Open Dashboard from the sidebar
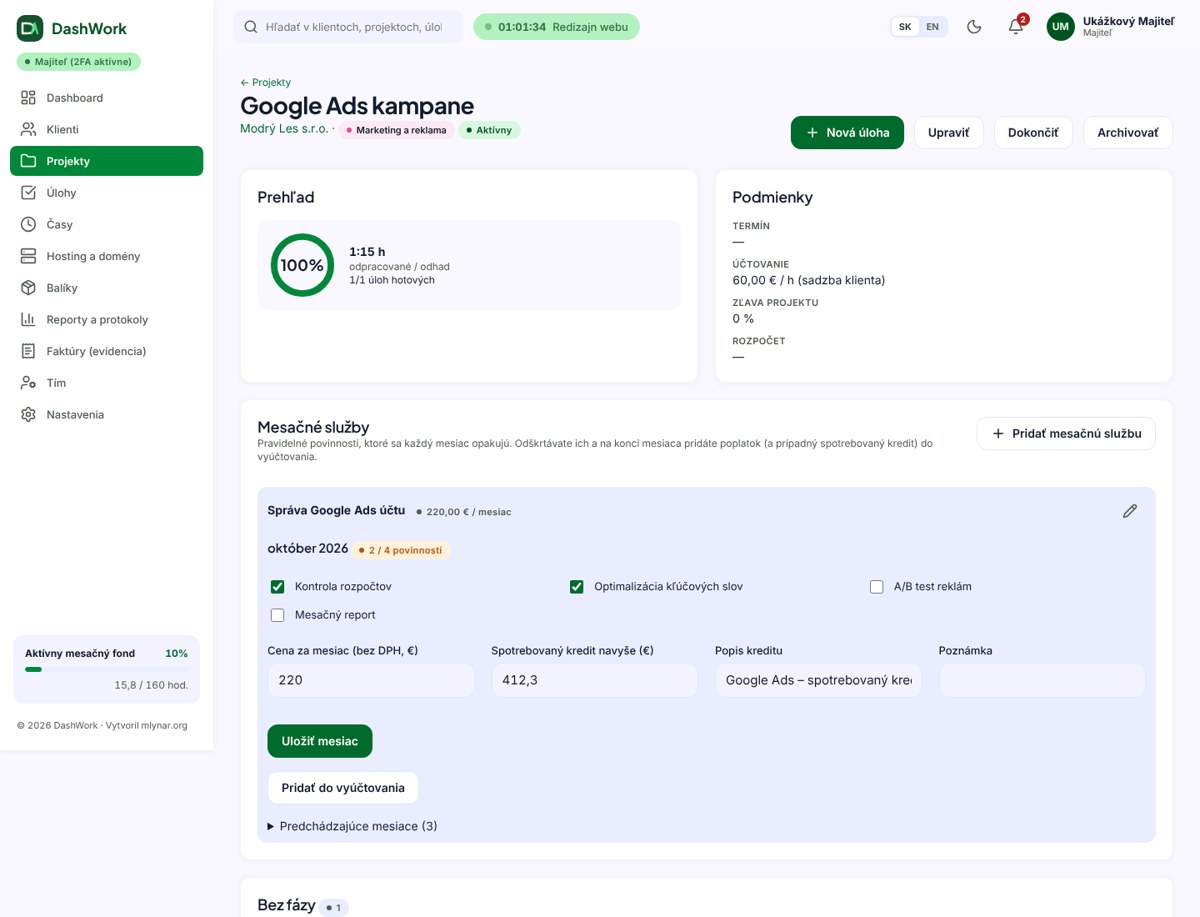1200x917 pixels. [106, 98]
